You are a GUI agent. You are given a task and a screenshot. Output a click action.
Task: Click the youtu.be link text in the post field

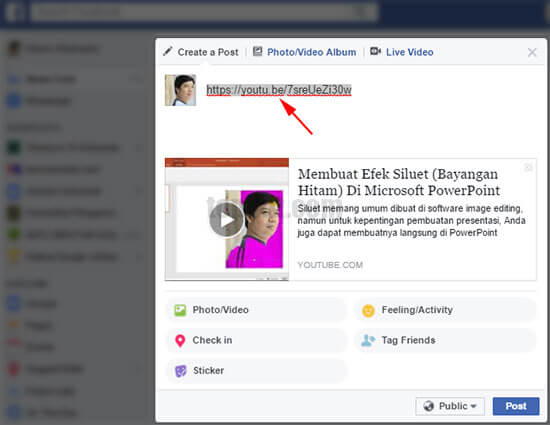coord(279,90)
